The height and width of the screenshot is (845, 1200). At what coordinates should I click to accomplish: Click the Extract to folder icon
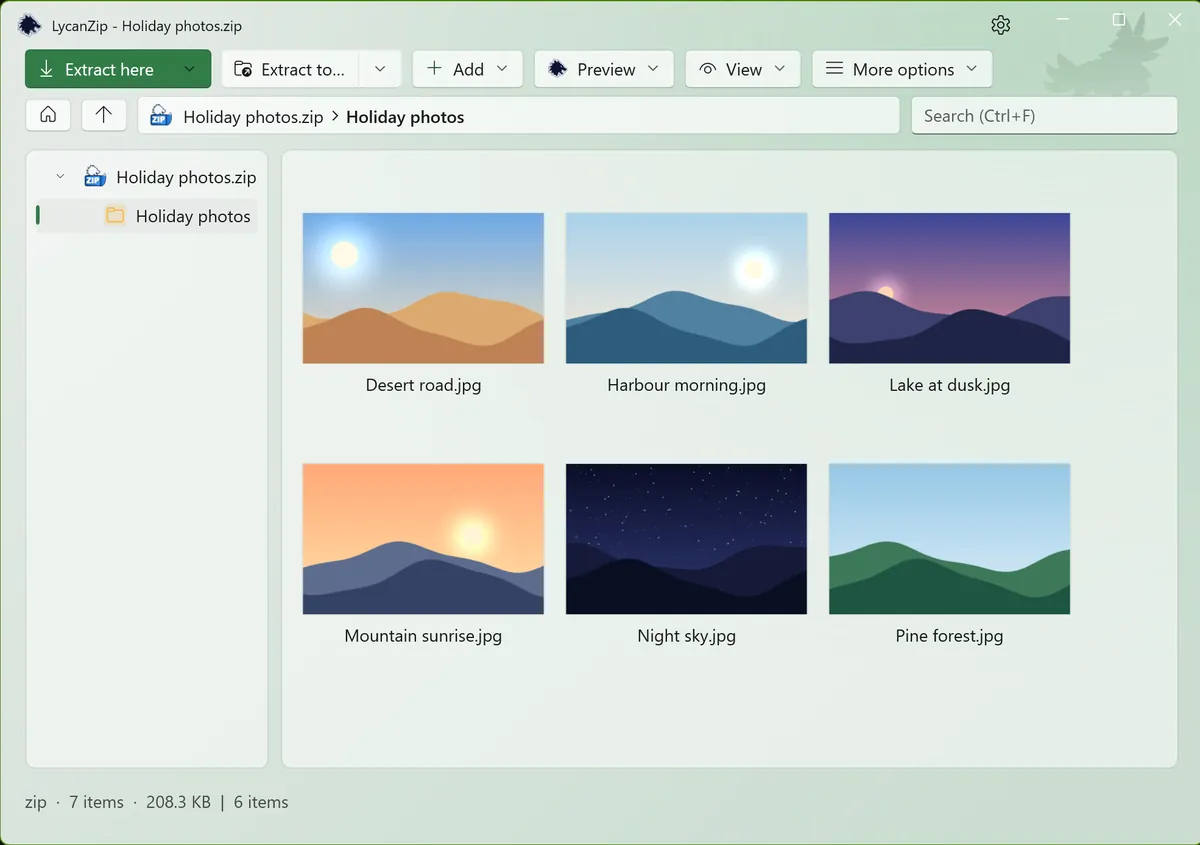click(x=243, y=69)
